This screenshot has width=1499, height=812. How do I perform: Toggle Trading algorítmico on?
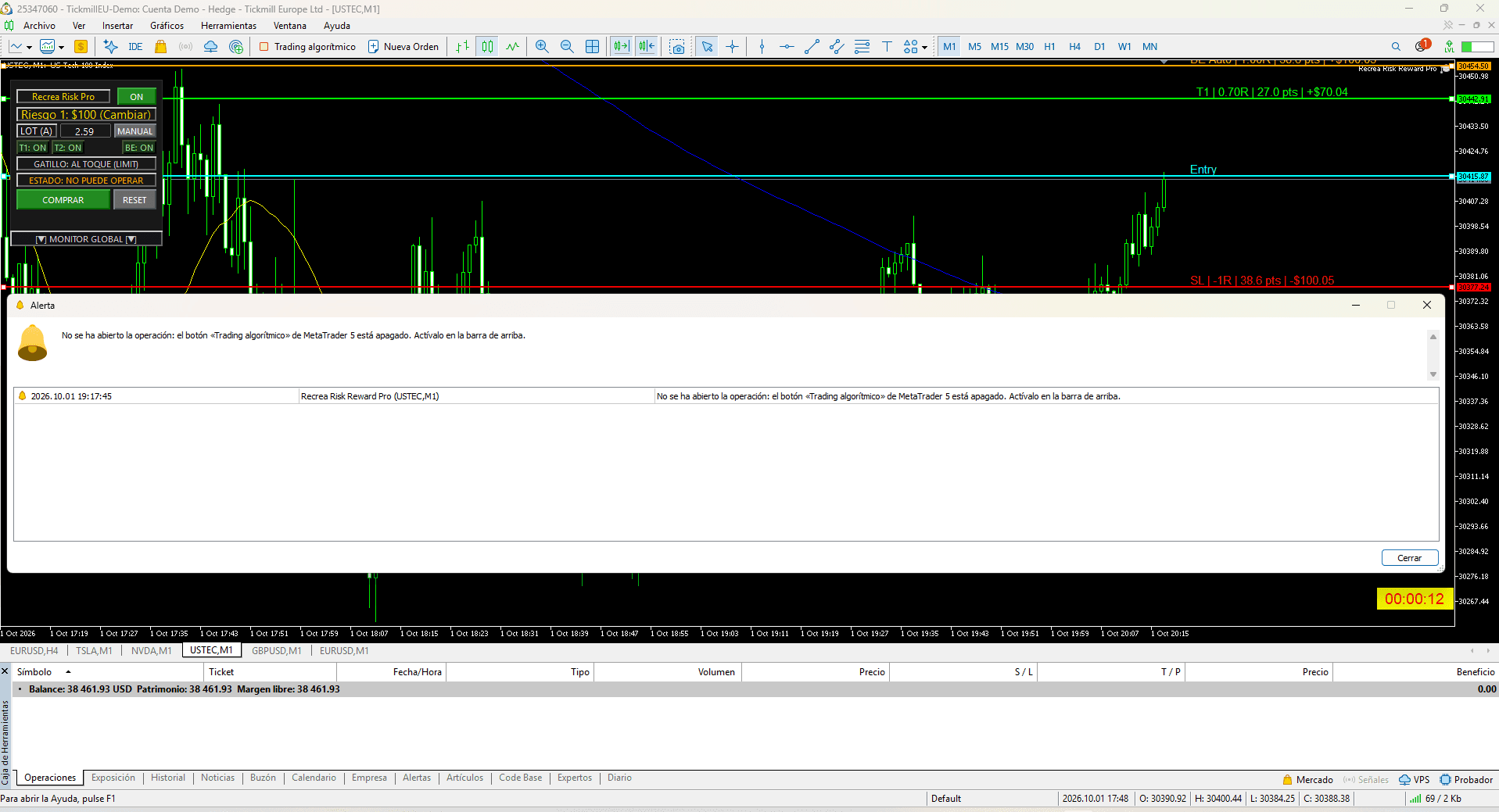307,47
